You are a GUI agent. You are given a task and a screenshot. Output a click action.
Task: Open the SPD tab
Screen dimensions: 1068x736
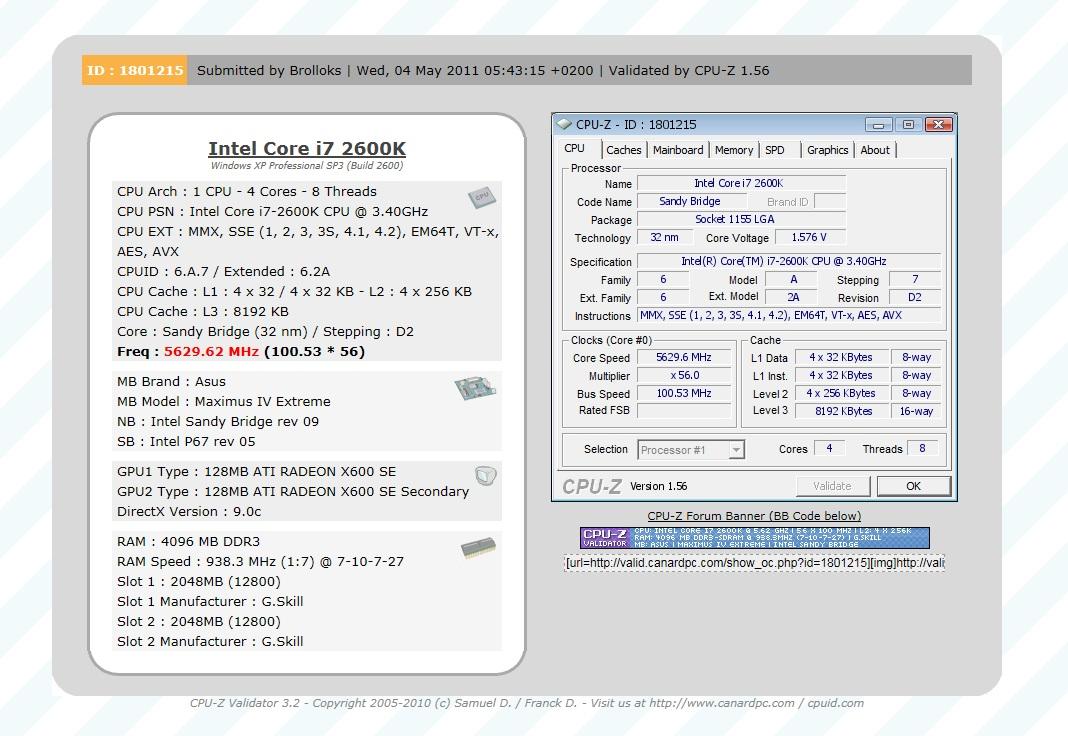[x=774, y=150]
